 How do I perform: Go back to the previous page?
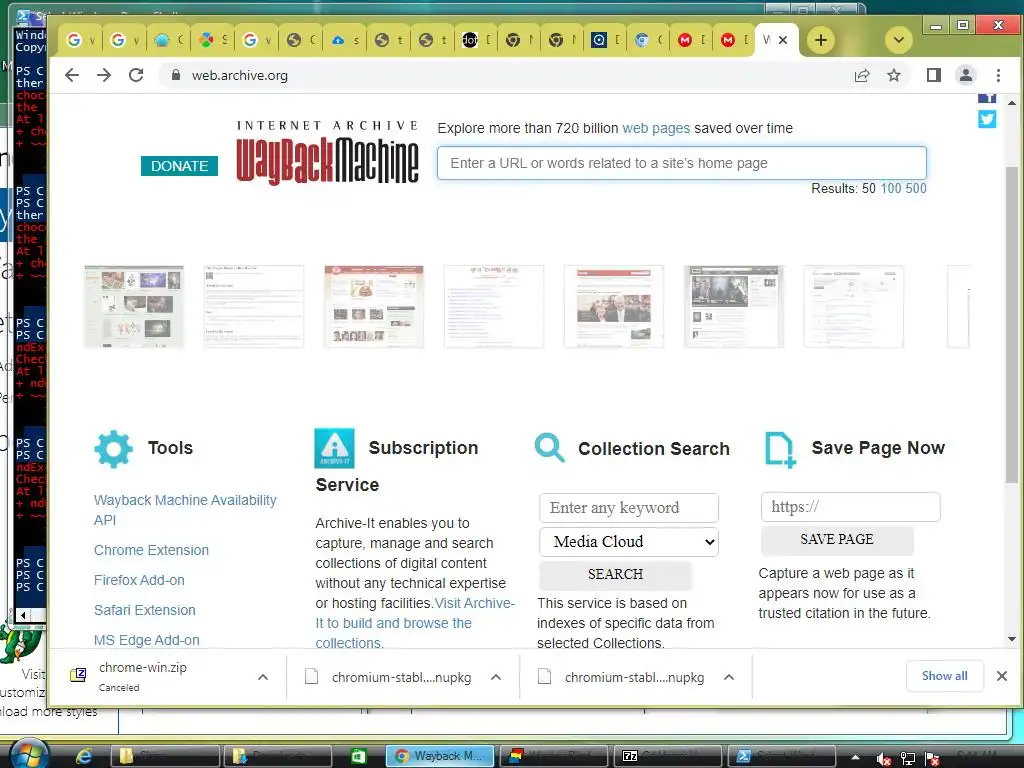pyautogui.click(x=72, y=75)
